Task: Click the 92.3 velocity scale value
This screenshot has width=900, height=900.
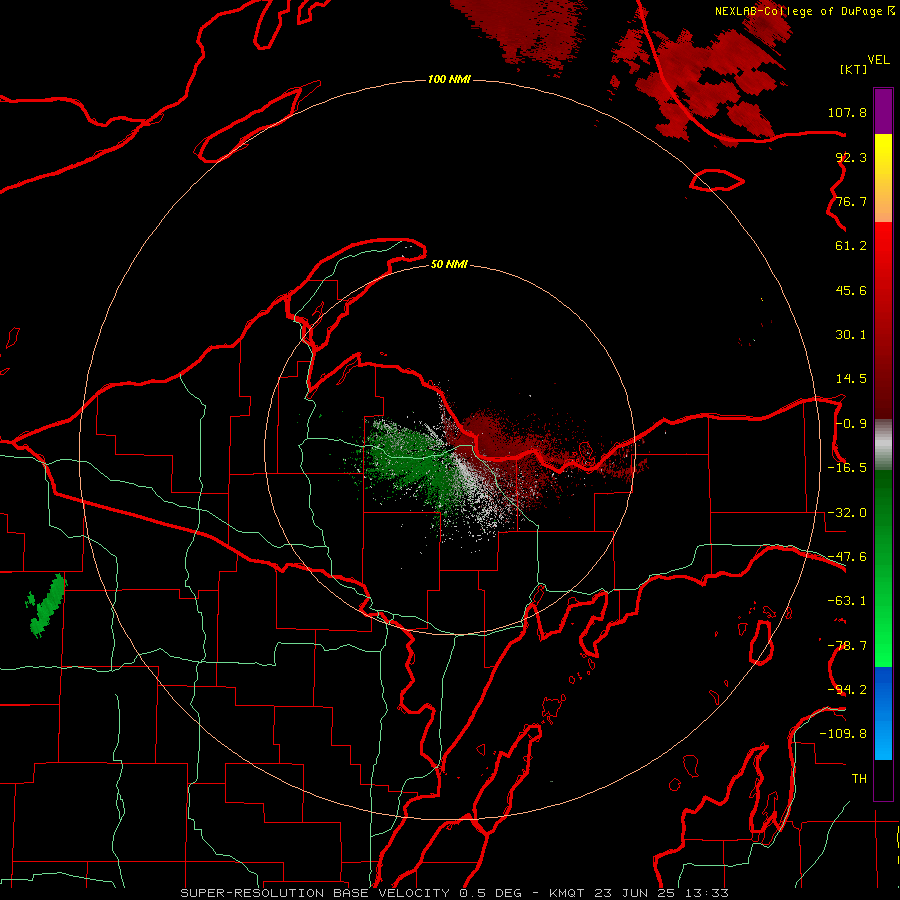Action: [851, 157]
